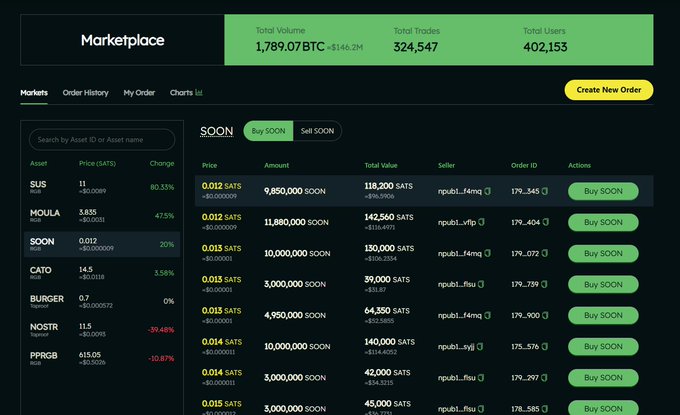Viewport: 680px width, 415px height.
Task: Copy order ID 179...297
Action: 545,378
